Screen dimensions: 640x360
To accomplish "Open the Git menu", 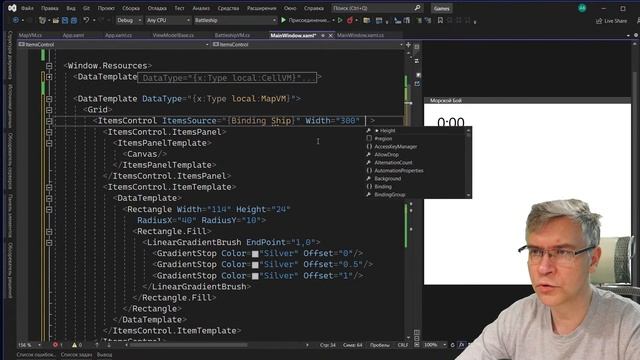I will tap(86, 8).
